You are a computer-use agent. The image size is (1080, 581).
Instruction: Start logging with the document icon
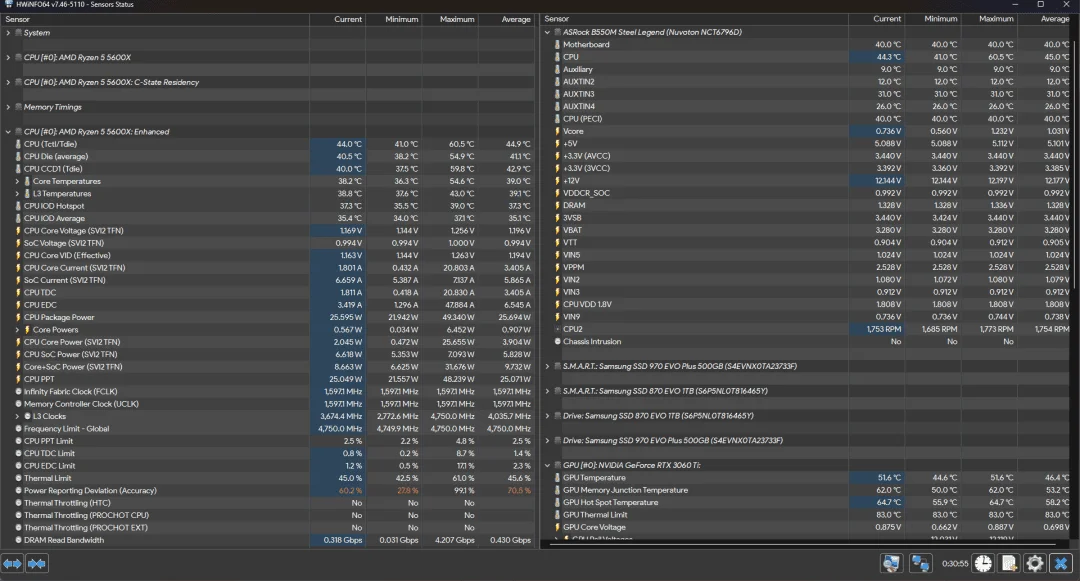coord(1009,563)
